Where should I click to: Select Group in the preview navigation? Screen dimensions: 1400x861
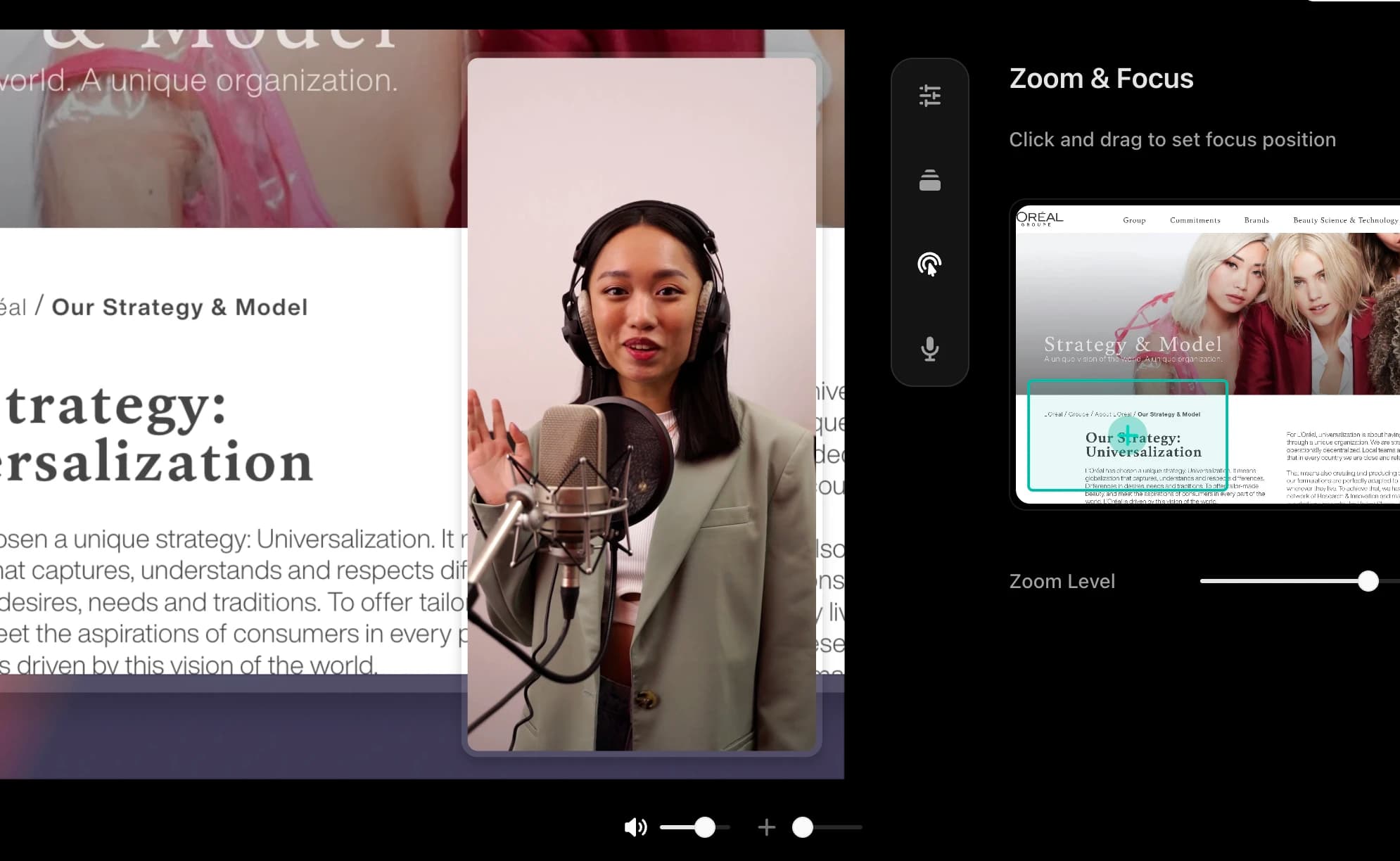tap(1134, 219)
